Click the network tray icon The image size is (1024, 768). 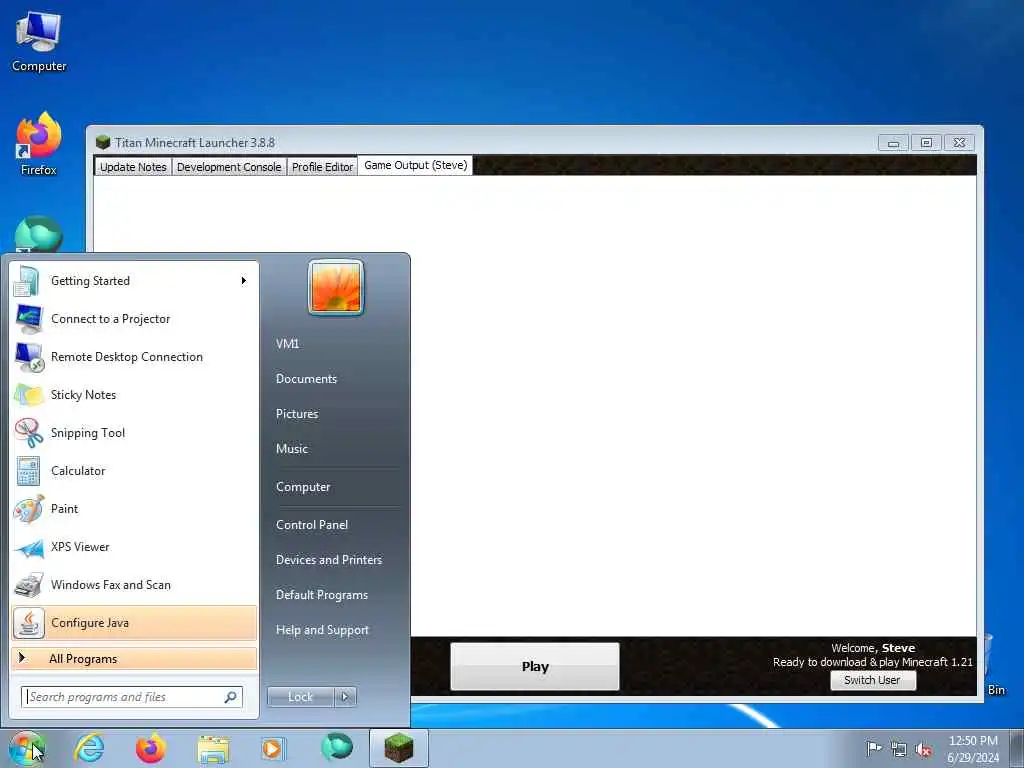pyautogui.click(x=899, y=749)
